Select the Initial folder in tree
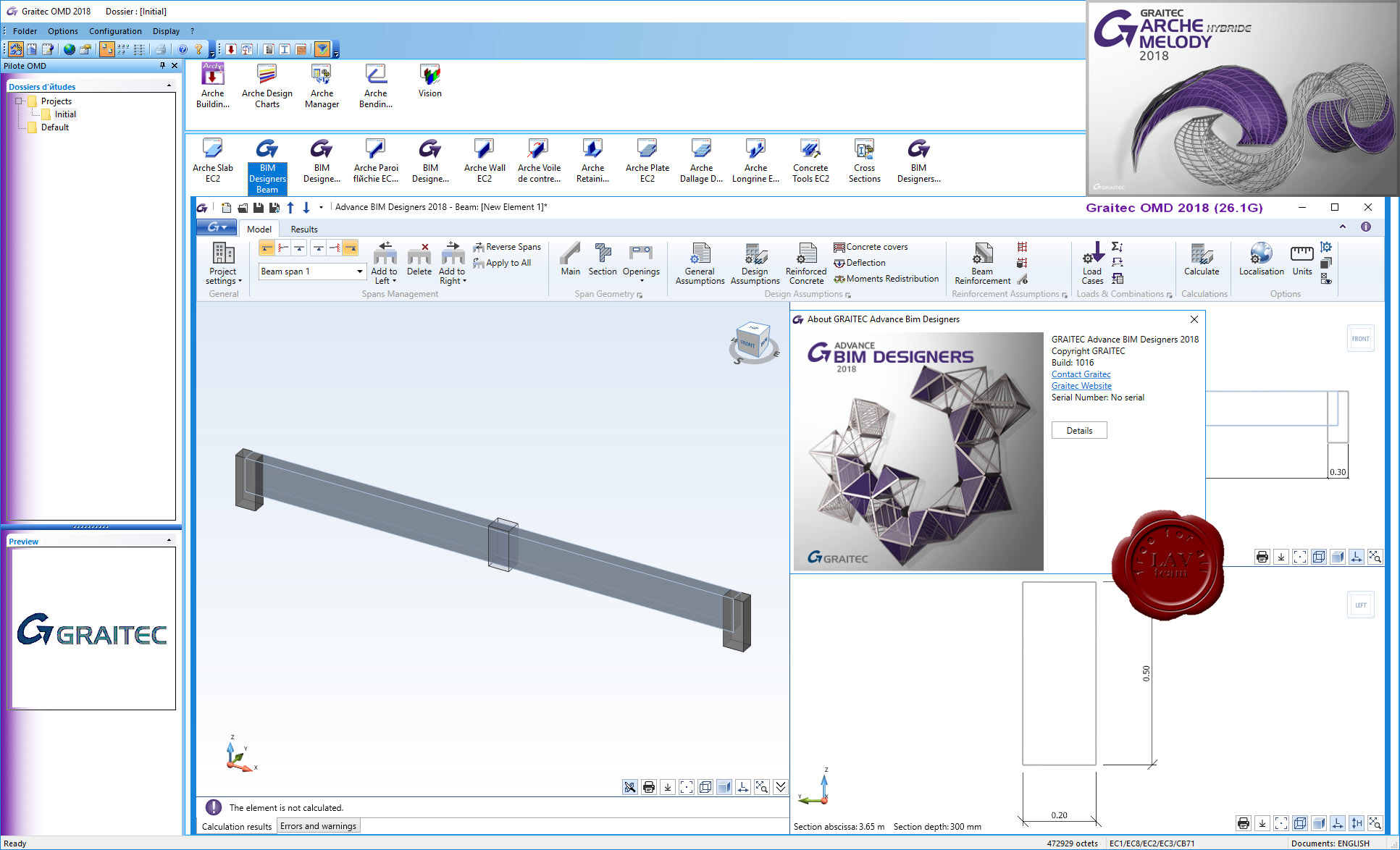This screenshot has width=1400, height=850. 65,114
